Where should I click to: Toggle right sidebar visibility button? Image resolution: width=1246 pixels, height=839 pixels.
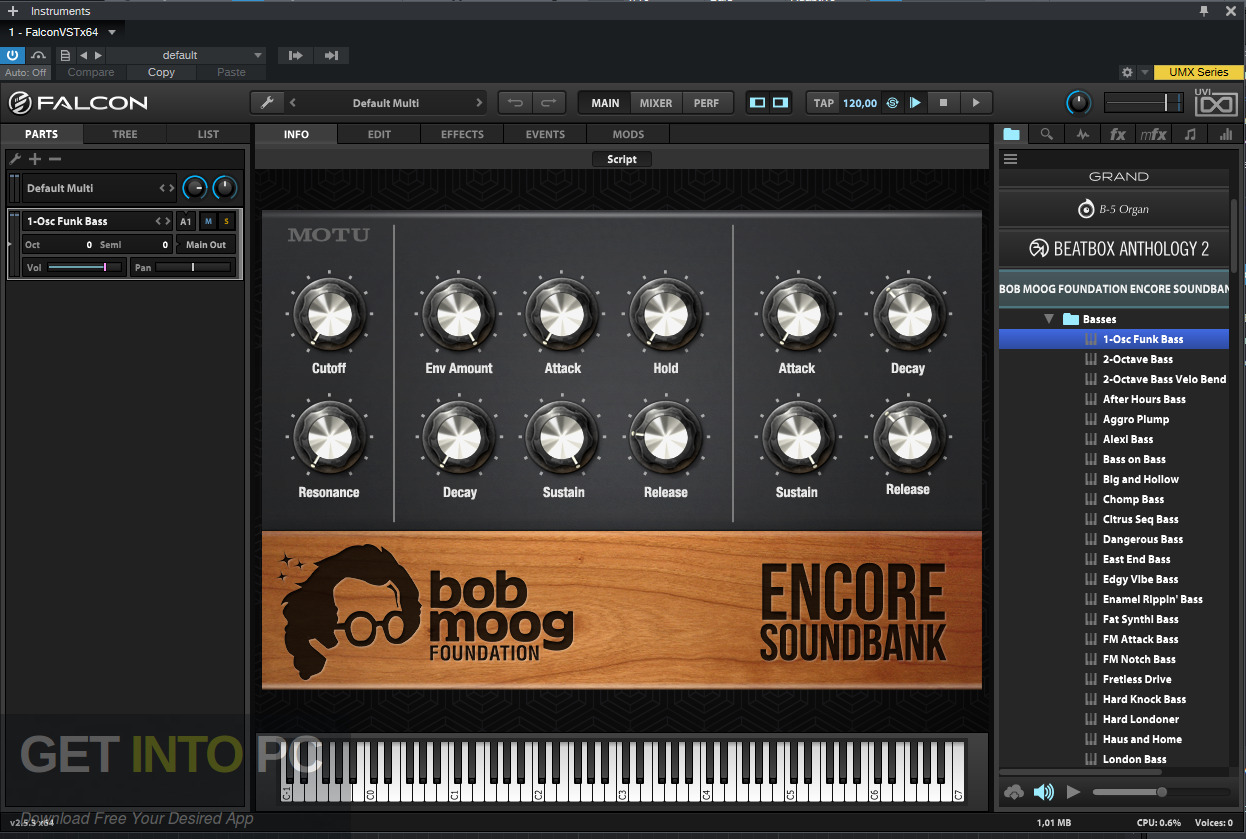click(780, 102)
